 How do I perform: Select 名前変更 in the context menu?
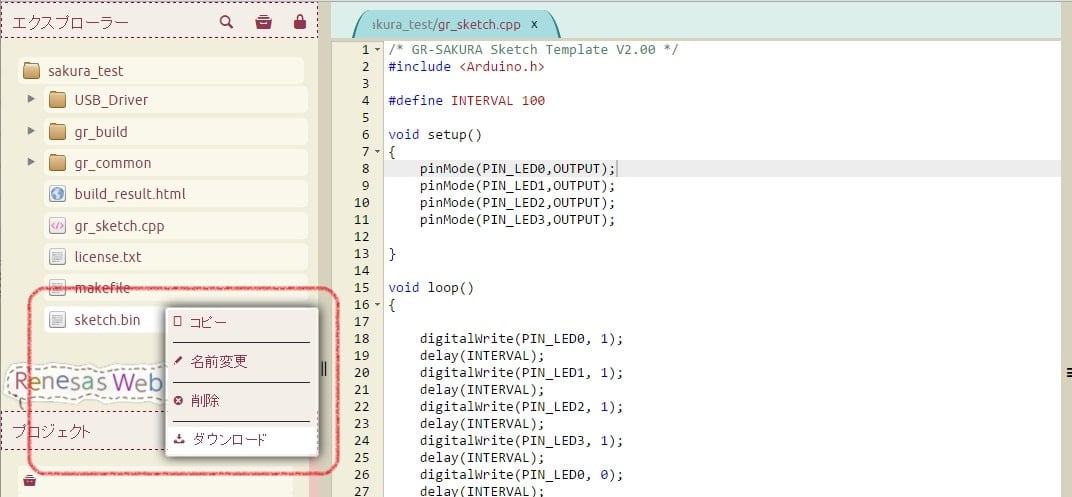point(218,361)
